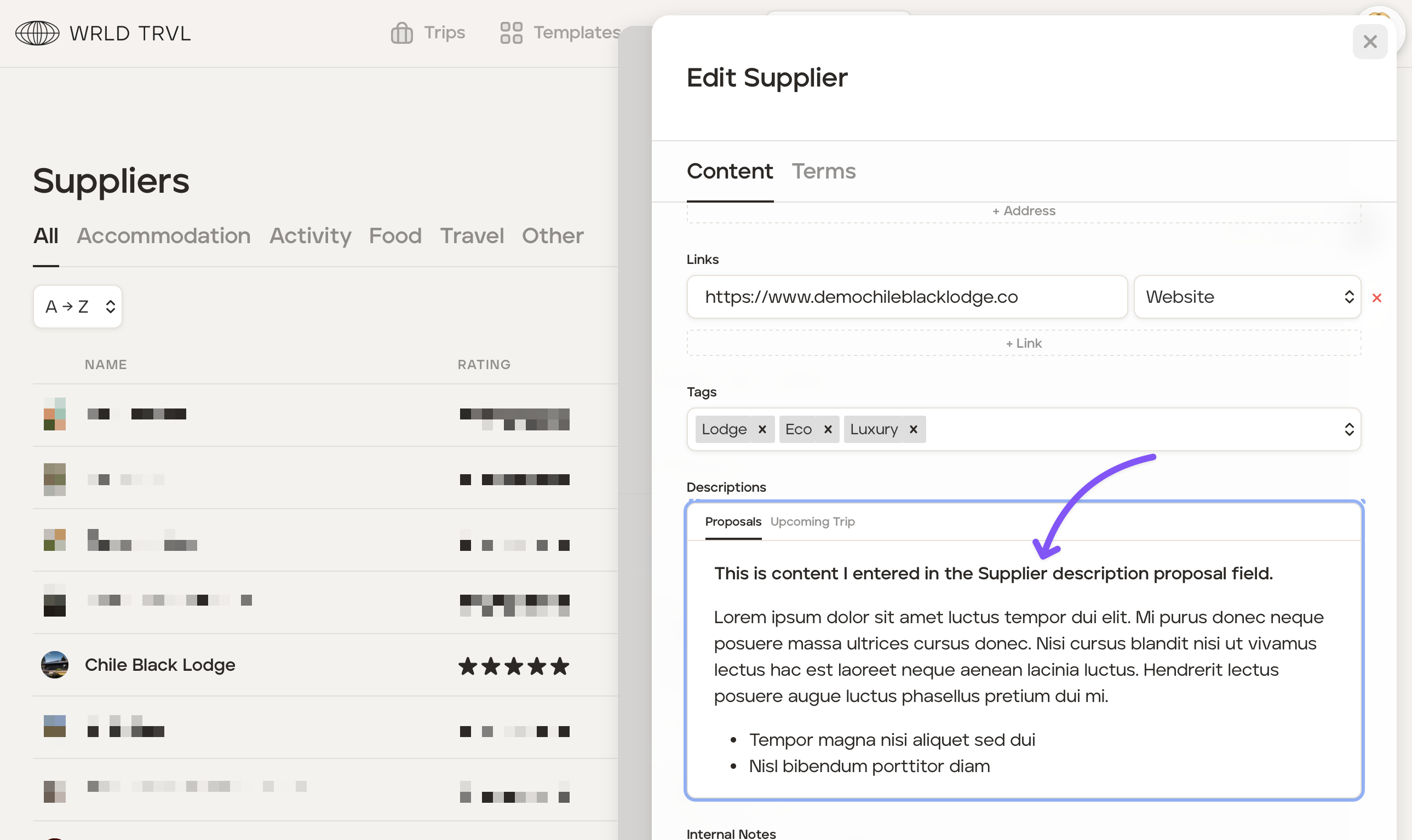Remove the Luxury tag

coord(912,429)
